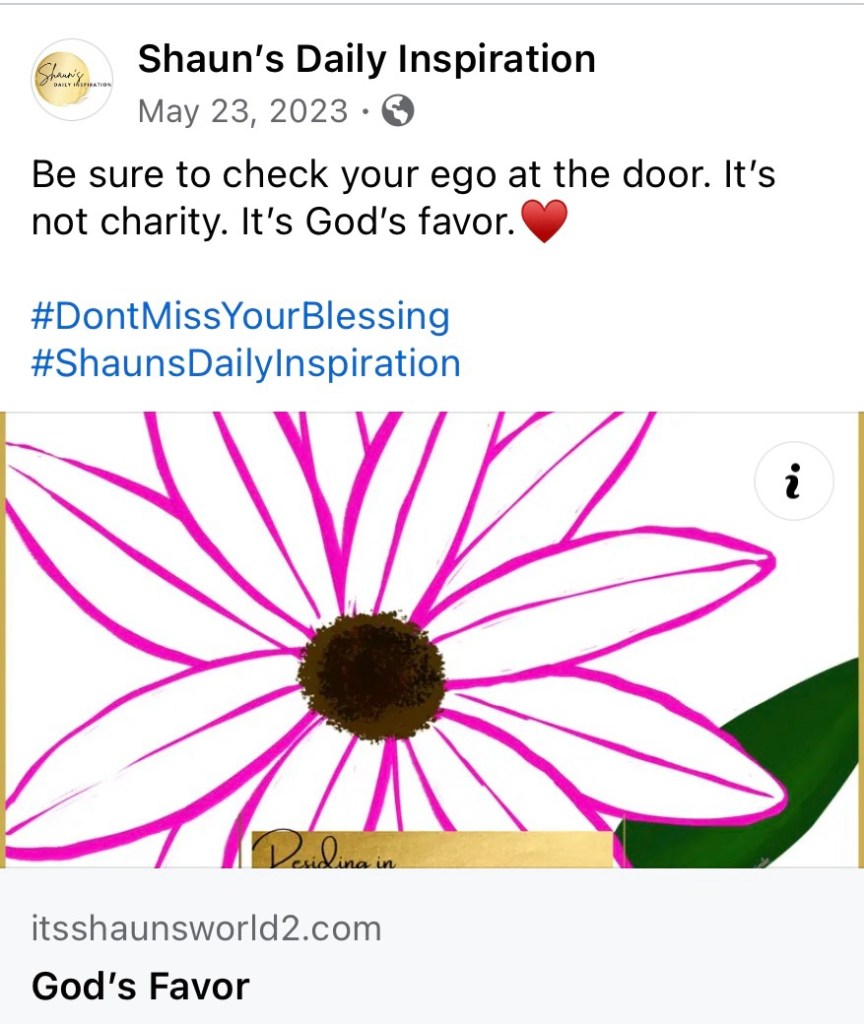
Task: Tap the #ShaunsDailyInspiration hashtag
Action: coord(246,363)
